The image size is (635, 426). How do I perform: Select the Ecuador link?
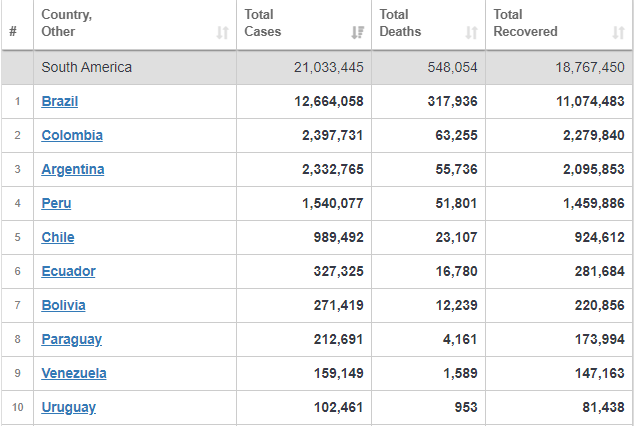pos(68,271)
